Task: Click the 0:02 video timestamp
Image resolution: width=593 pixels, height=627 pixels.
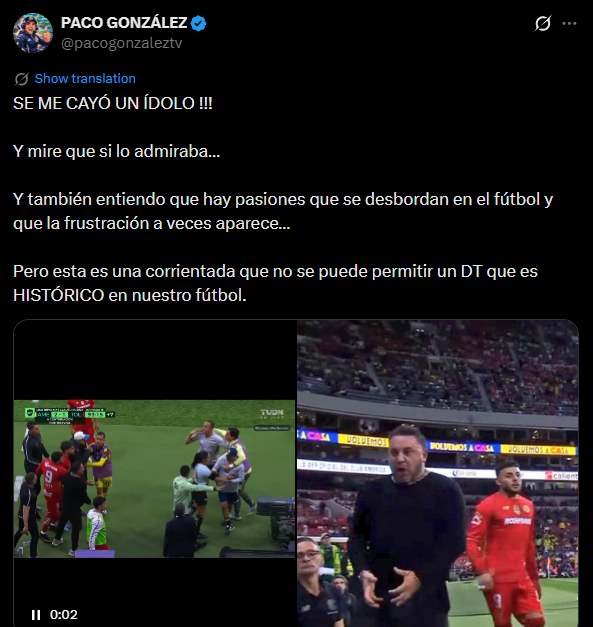Action: (x=64, y=615)
